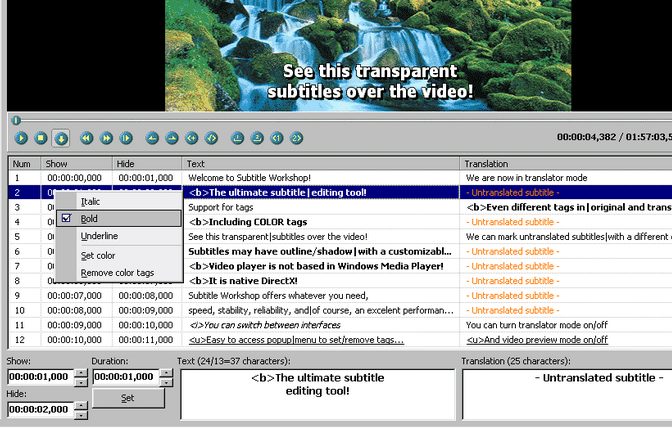The width and height of the screenshot is (672, 428).
Task: Click the icon with a left arrow and plus sign
Action: tap(192, 138)
